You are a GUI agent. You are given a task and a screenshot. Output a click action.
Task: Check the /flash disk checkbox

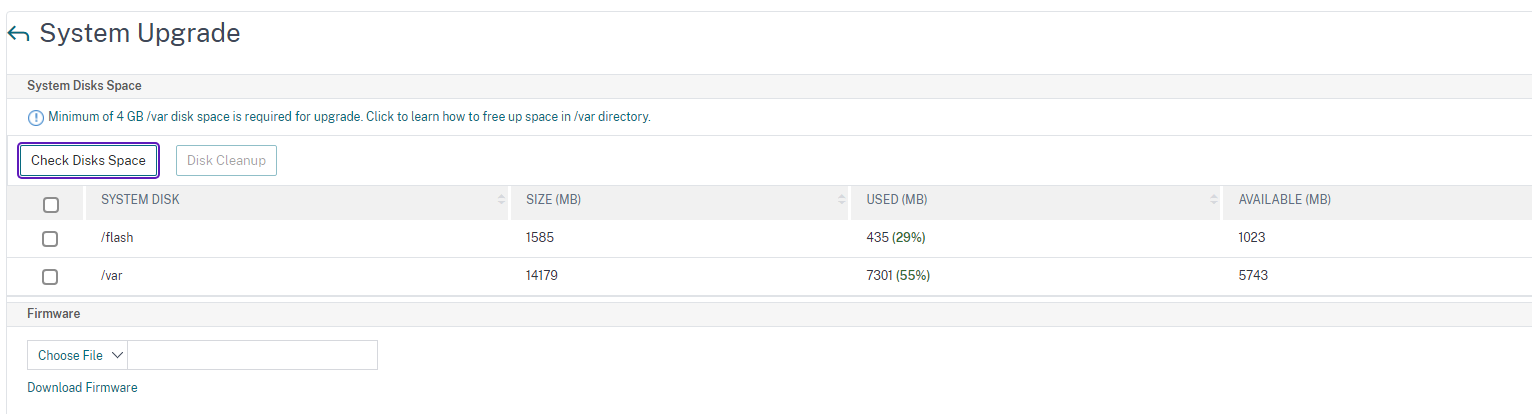click(x=50, y=239)
